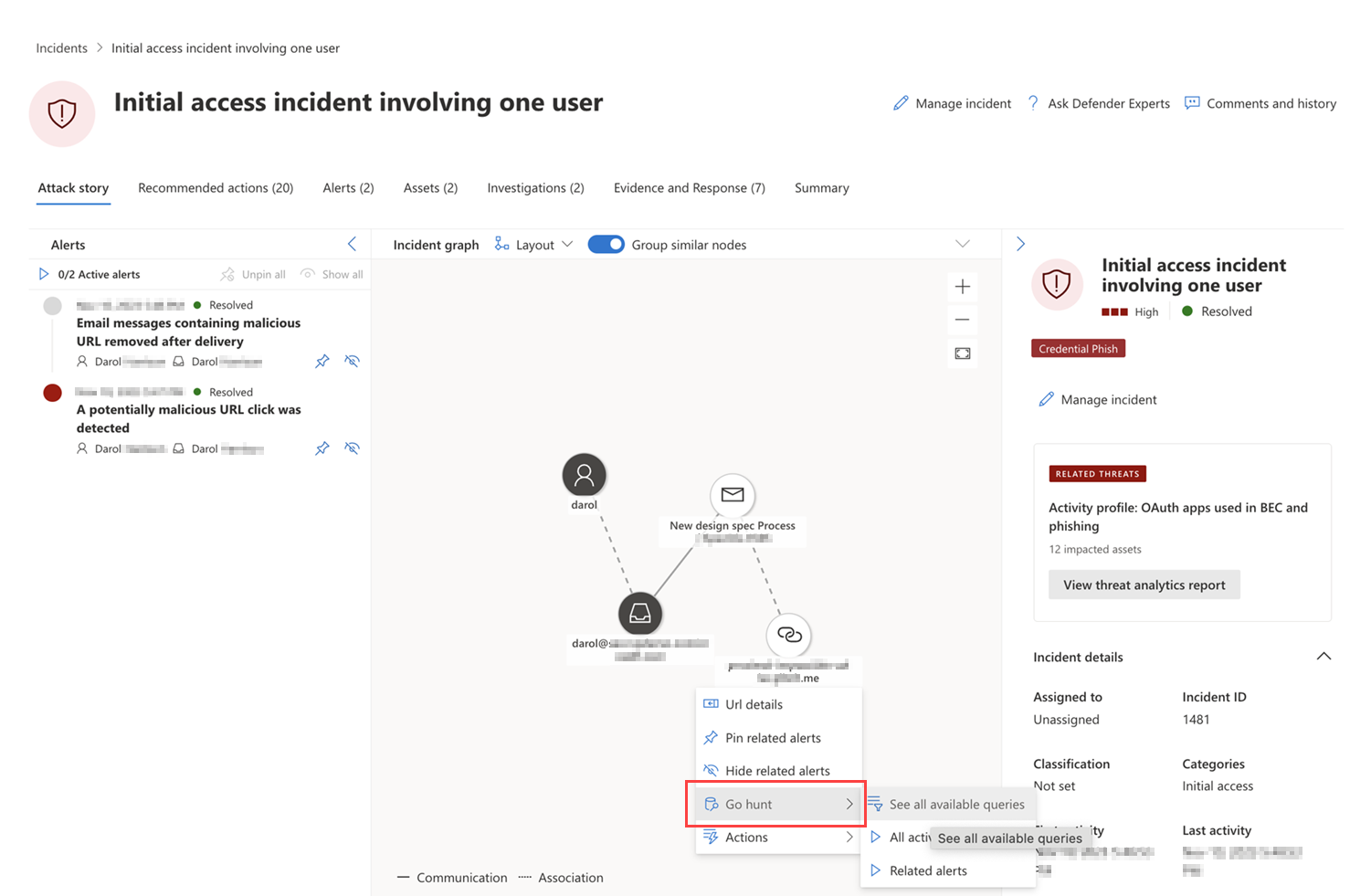Collapse the Alerts panel with the chevron
This screenshot has width=1371, height=896.
(x=352, y=244)
